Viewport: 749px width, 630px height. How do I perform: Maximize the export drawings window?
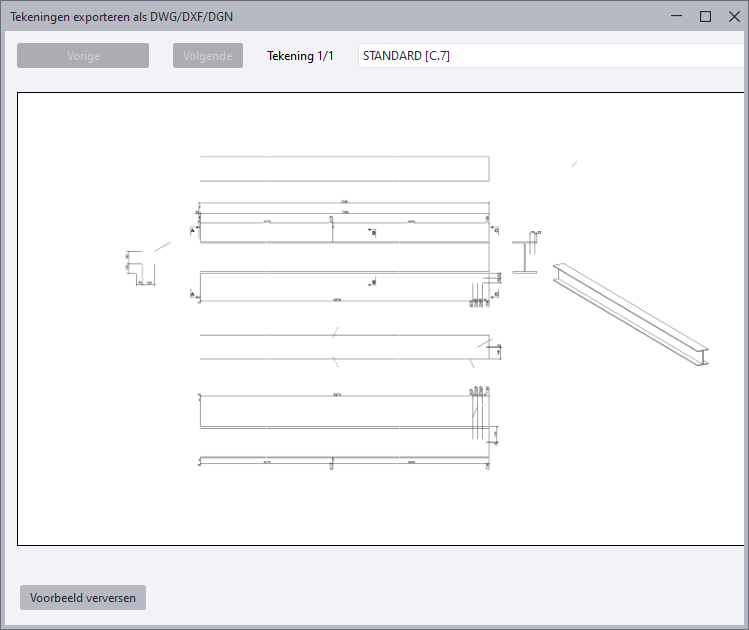coord(705,17)
